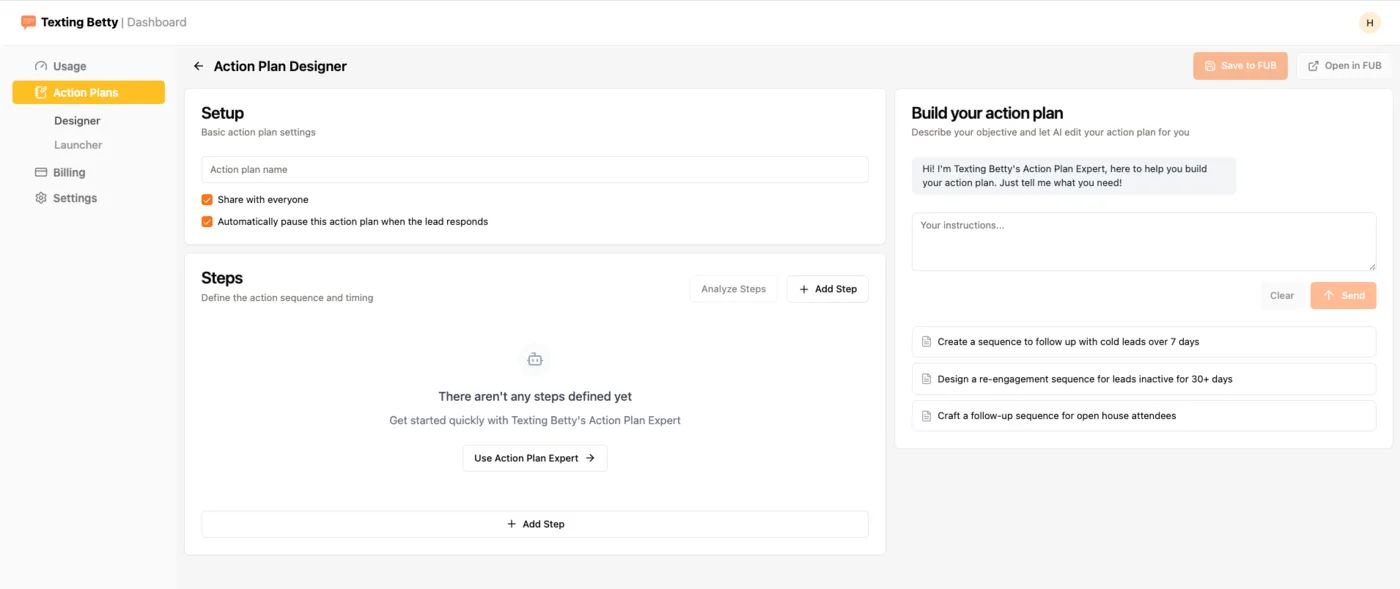Click the Texting Betty chat logo icon
Viewport: 1400px width, 589px height.
click(28, 22)
